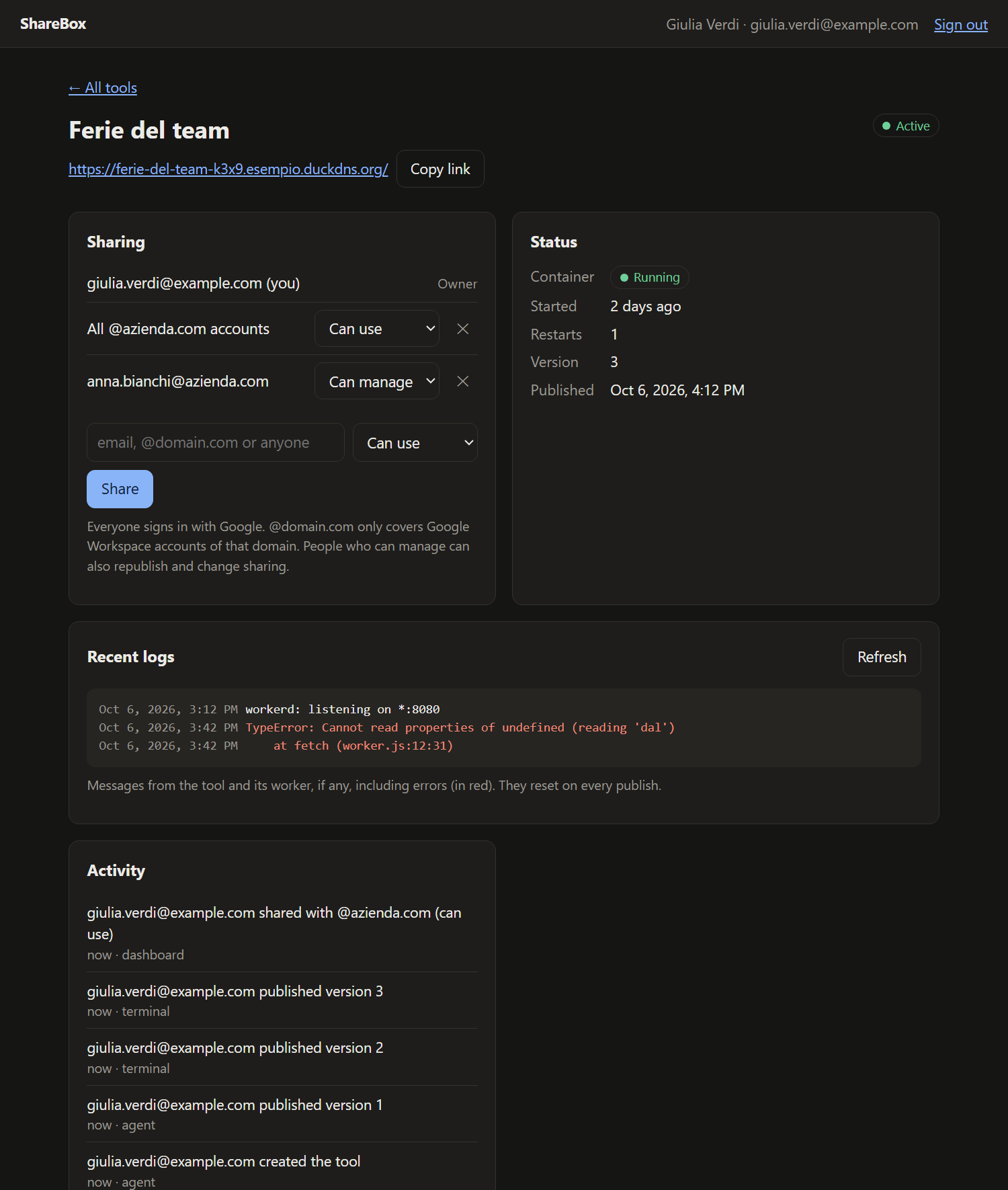Sign out of ShareBox
1008x1190 pixels.
[x=960, y=24]
